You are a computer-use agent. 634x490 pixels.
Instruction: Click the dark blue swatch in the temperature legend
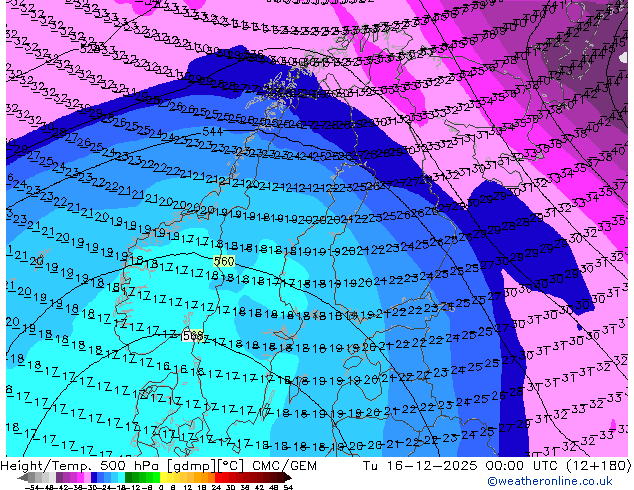[94, 478]
